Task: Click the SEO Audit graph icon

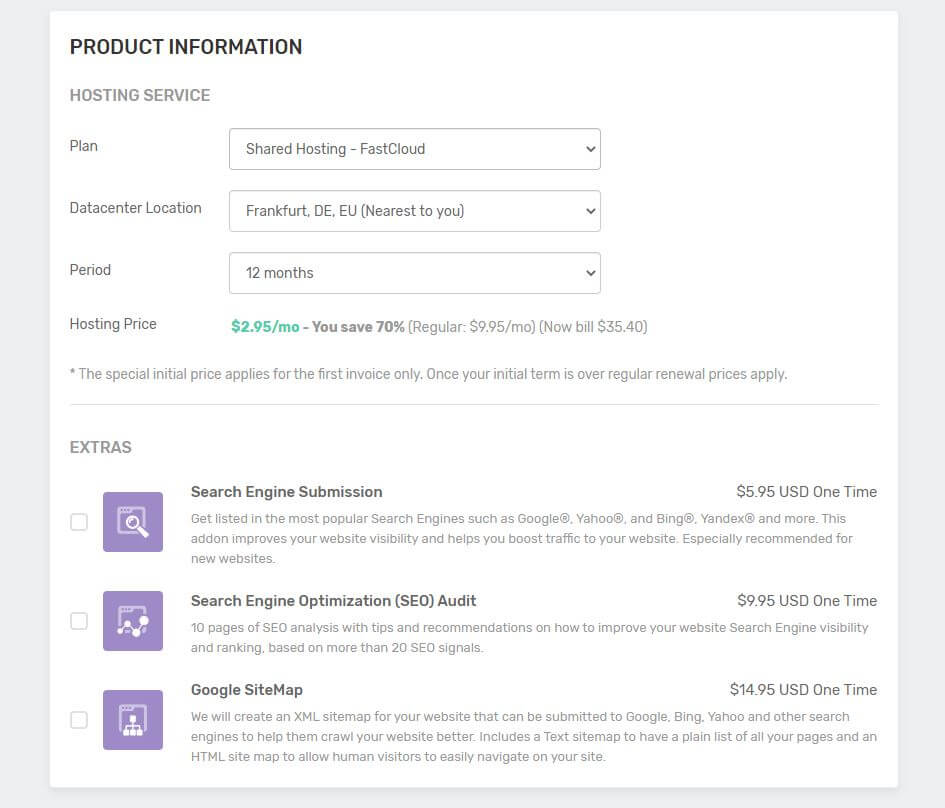Action: [132, 621]
